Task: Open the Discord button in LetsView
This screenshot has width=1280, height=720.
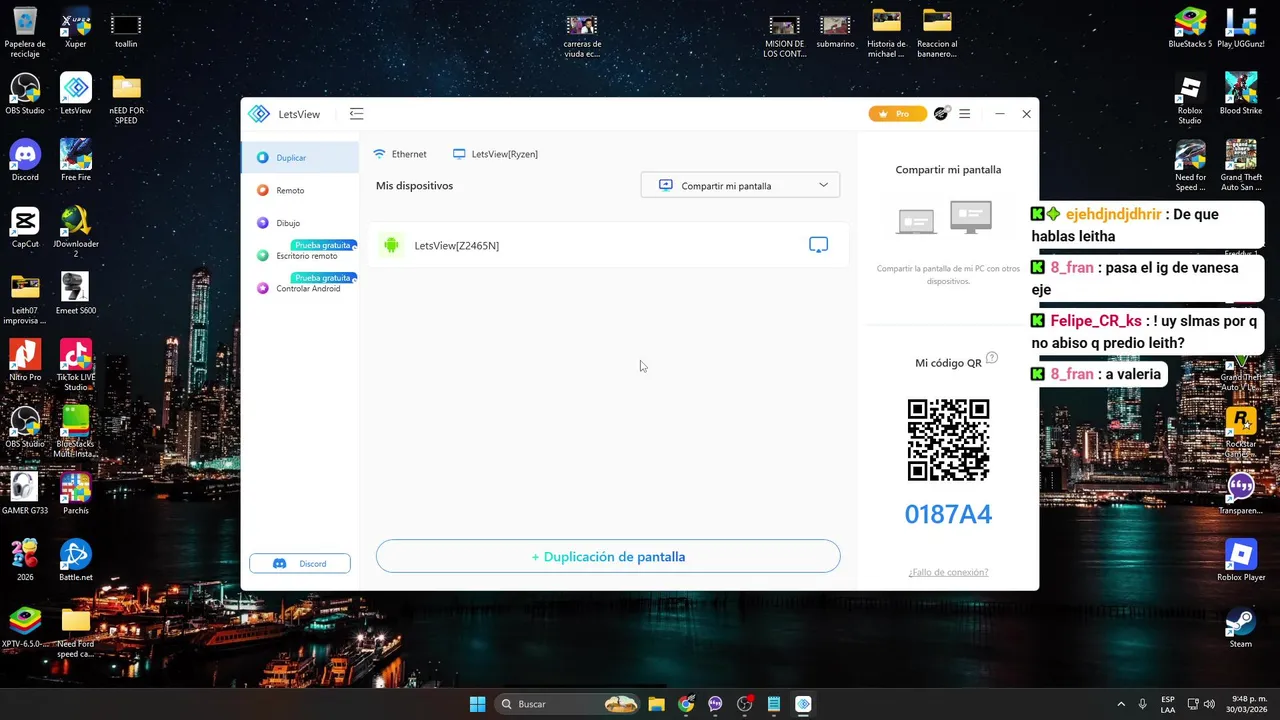Action: click(x=300, y=563)
